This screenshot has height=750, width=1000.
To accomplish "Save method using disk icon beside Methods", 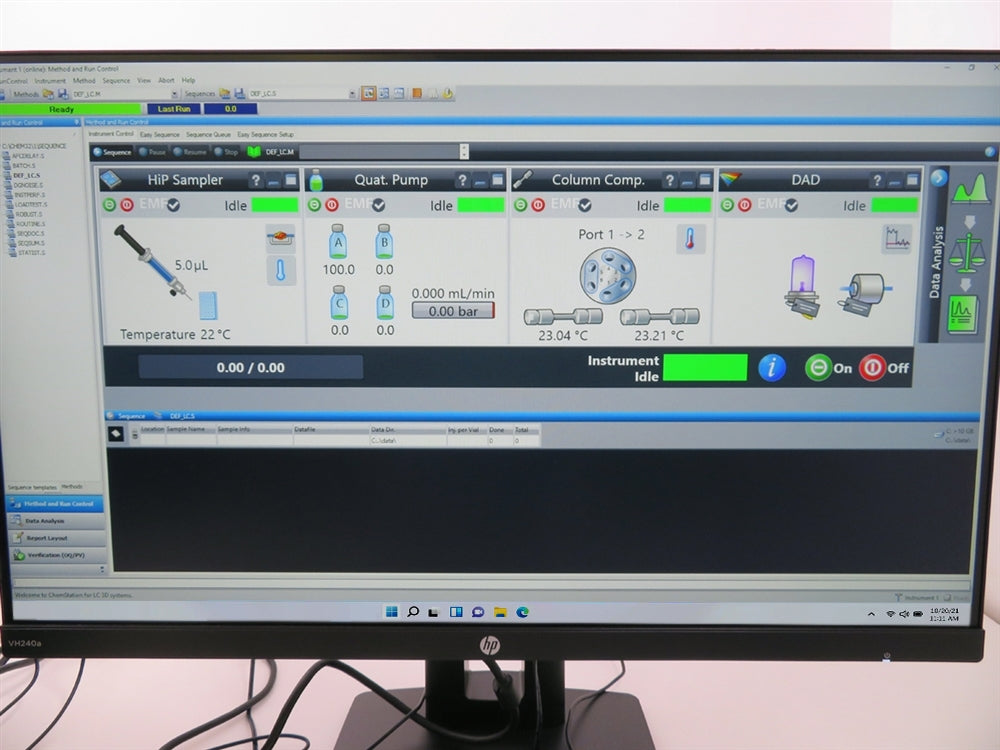I will click(x=62, y=94).
